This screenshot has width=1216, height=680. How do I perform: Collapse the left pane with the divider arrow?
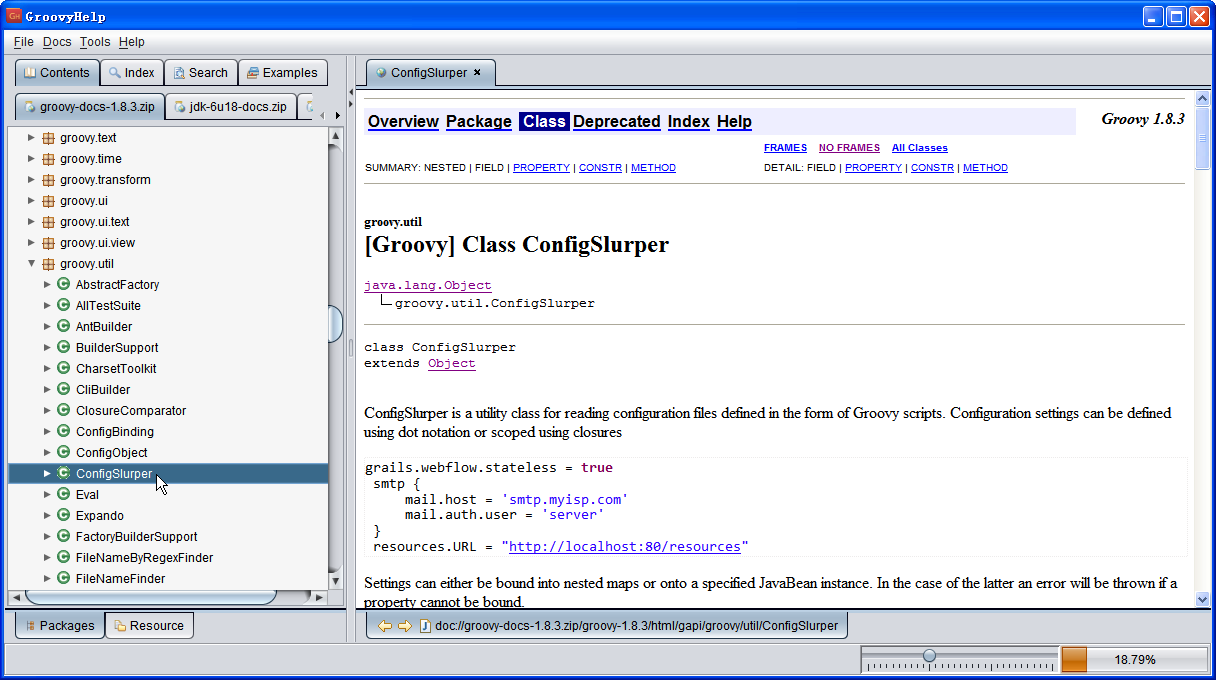click(351, 92)
